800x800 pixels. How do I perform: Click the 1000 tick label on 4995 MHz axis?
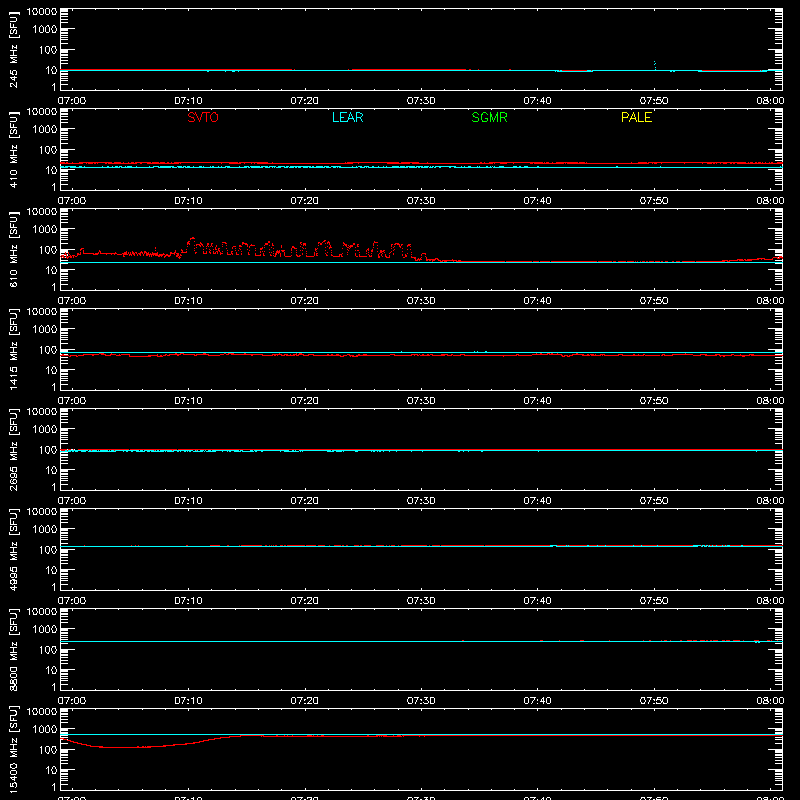[45, 529]
